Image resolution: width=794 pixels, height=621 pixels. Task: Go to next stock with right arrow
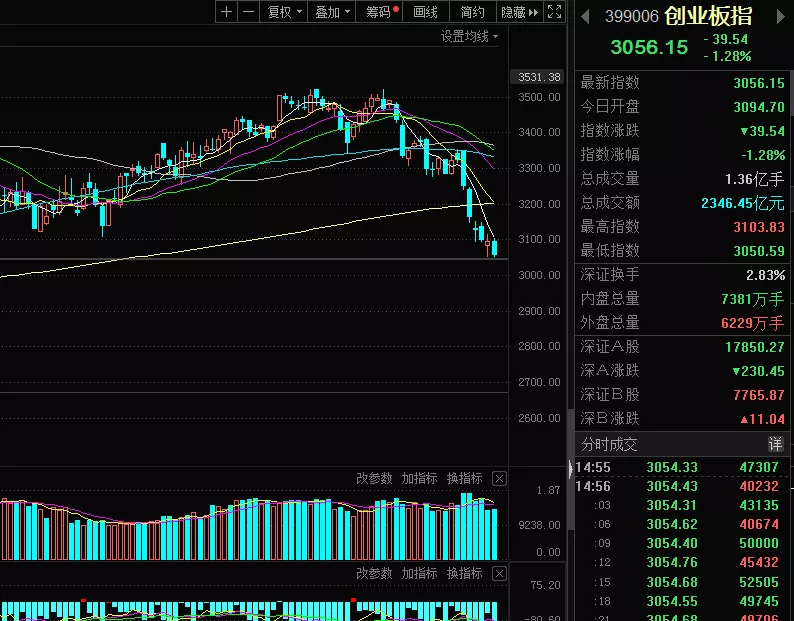click(x=780, y=17)
